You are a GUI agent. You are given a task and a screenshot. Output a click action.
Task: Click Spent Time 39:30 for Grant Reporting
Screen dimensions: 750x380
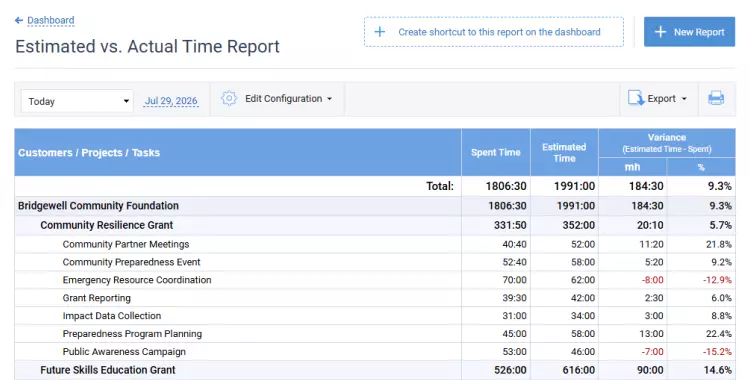click(514, 298)
